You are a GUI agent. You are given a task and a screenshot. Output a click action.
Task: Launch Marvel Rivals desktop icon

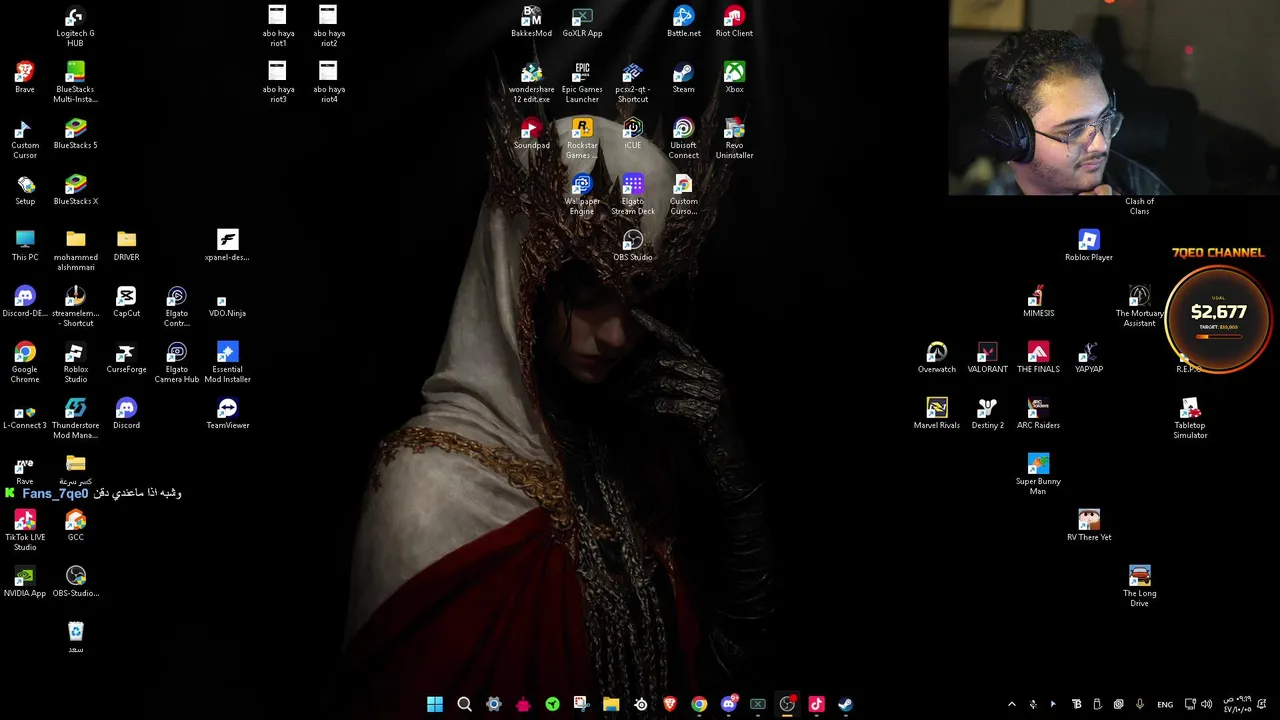click(937, 414)
